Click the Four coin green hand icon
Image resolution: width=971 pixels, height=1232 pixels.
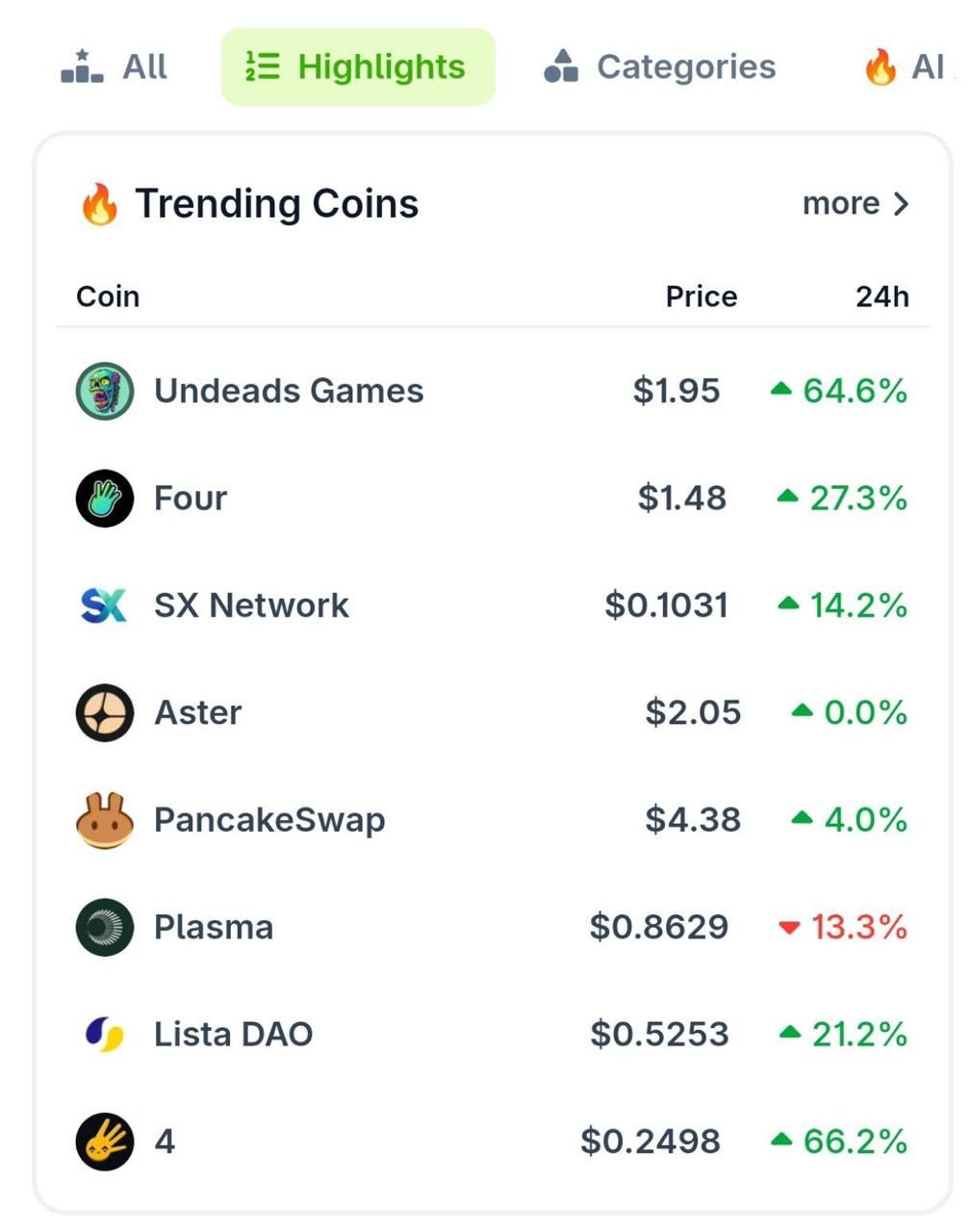[x=104, y=499]
